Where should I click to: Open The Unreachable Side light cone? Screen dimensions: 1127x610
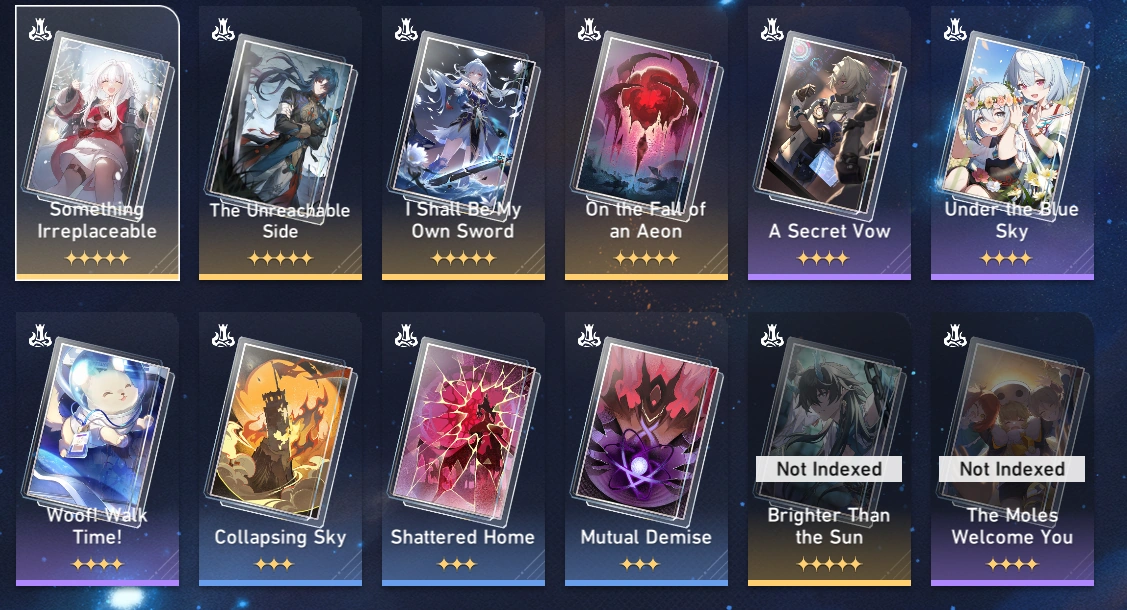tap(280, 143)
